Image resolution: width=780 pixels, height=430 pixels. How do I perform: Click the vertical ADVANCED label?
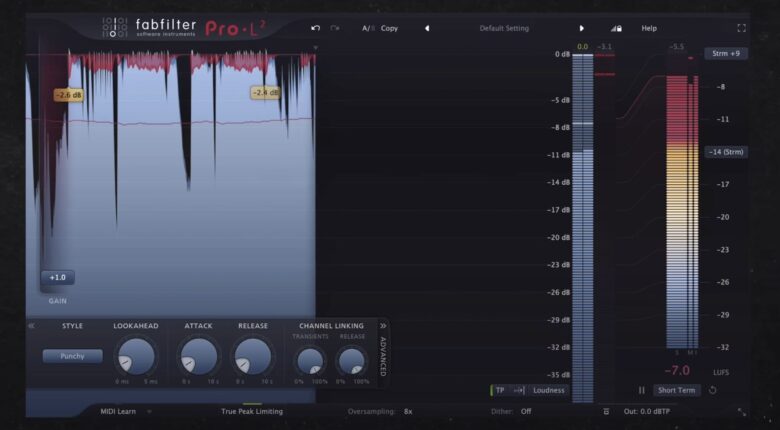click(x=383, y=356)
